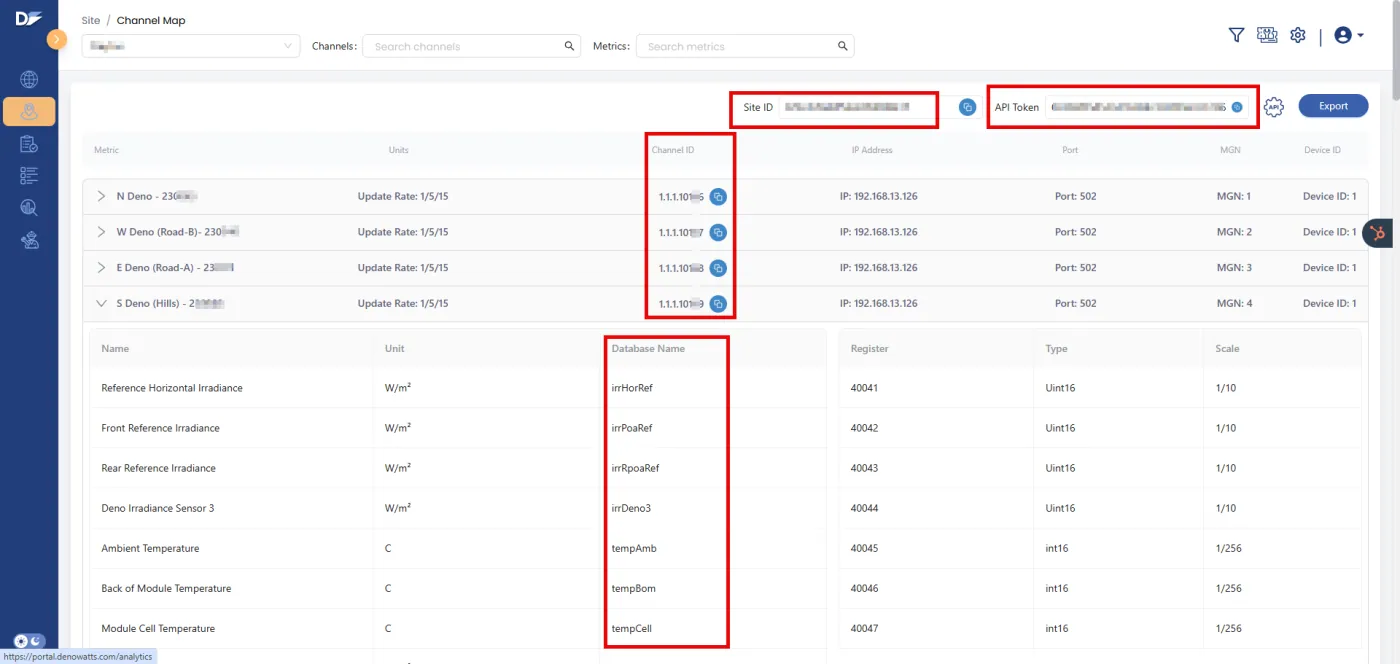Open the maintenance worker sidebar icon

tap(29, 240)
